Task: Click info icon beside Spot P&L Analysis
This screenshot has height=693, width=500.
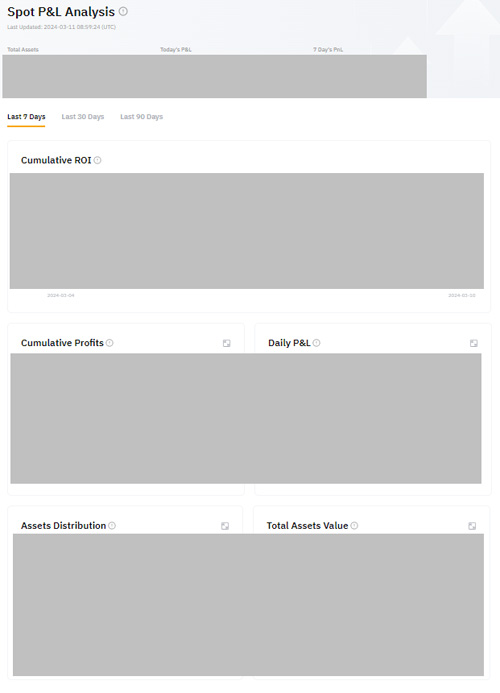Action: [123, 11]
